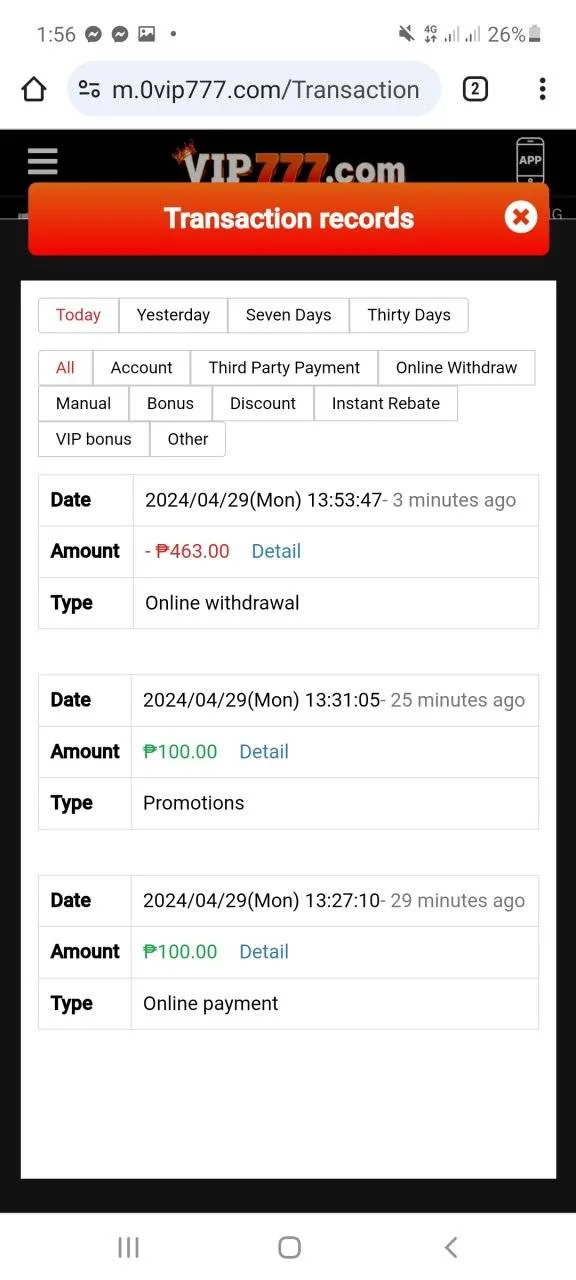576x1280 pixels.
Task: Open Detail for the Online payment entry
Action: click(264, 952)
